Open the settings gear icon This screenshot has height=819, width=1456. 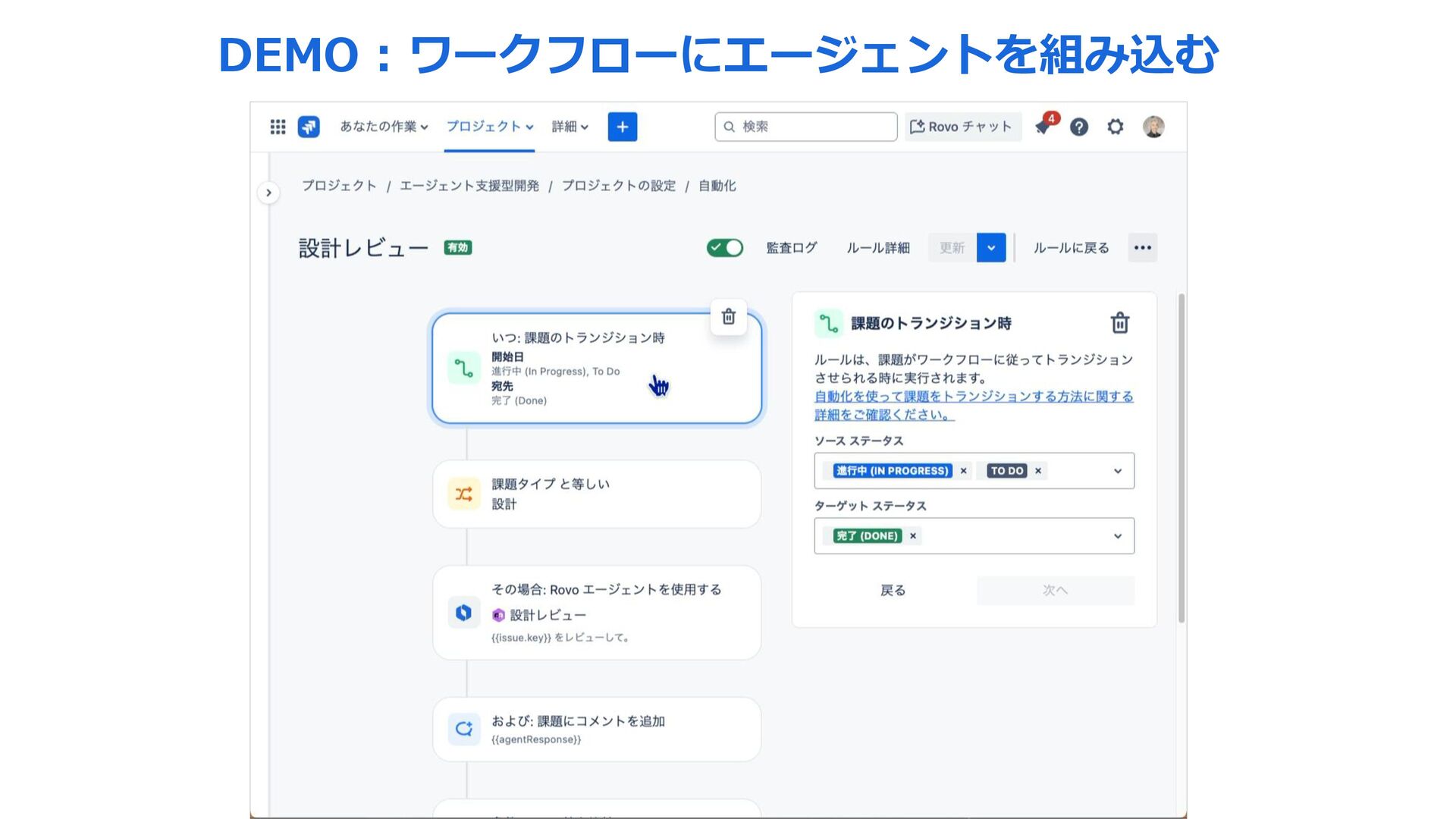point(1115,127)
